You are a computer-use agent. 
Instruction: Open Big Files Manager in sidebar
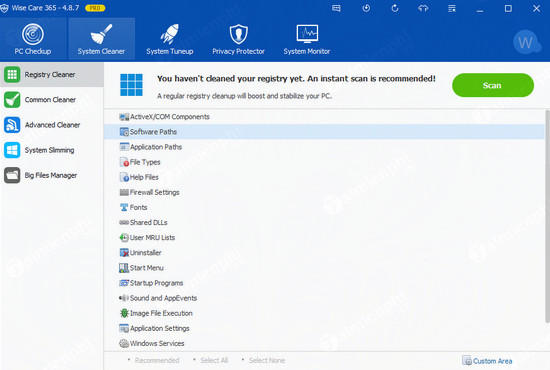click(52, 175)
